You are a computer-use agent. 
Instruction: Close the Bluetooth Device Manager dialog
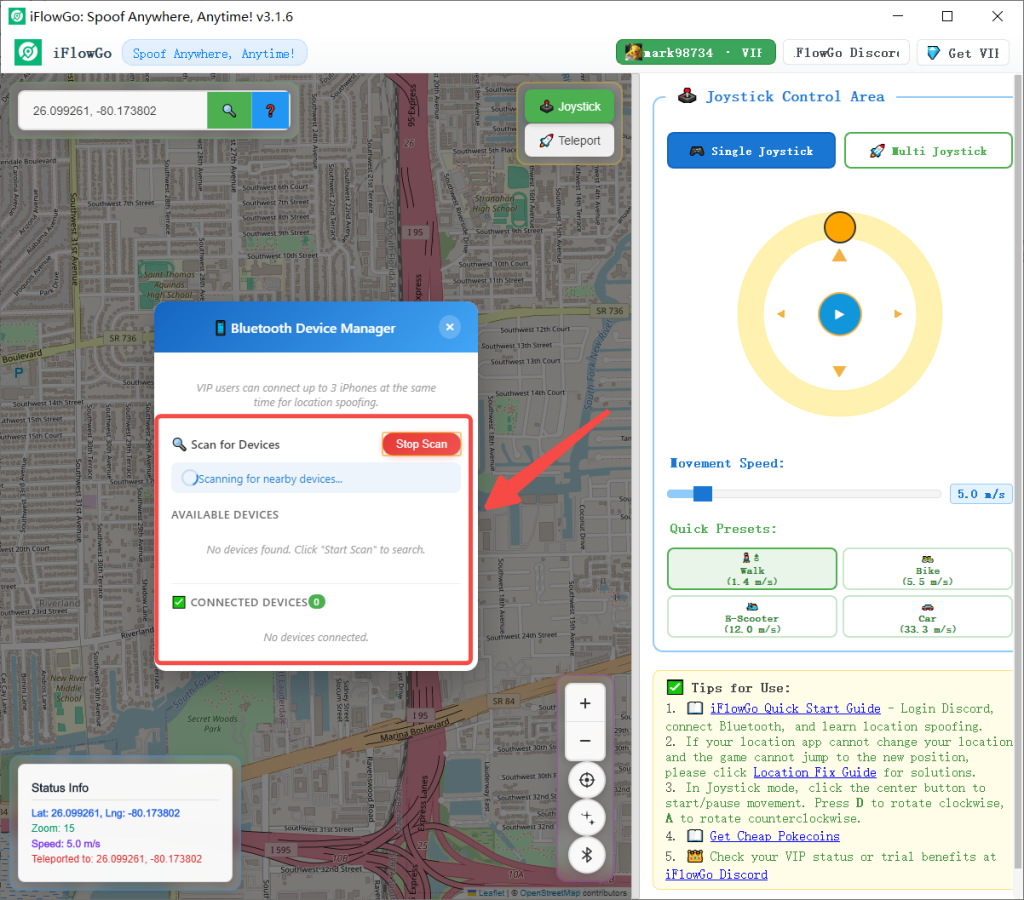pos(450,327)
